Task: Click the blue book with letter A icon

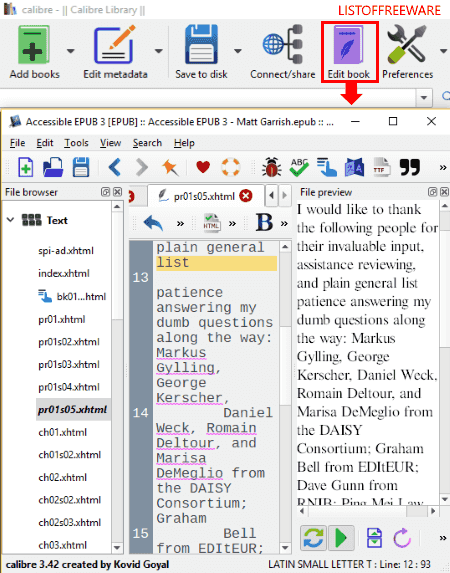Action: (x=354, y=168)
